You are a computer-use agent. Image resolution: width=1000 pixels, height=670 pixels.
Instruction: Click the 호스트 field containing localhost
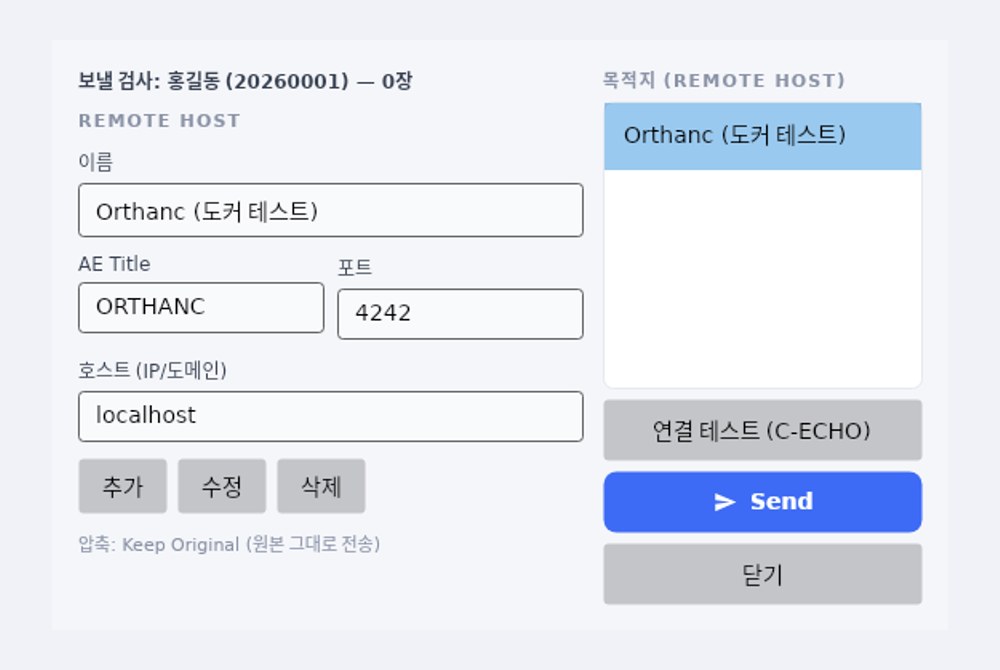330,416
